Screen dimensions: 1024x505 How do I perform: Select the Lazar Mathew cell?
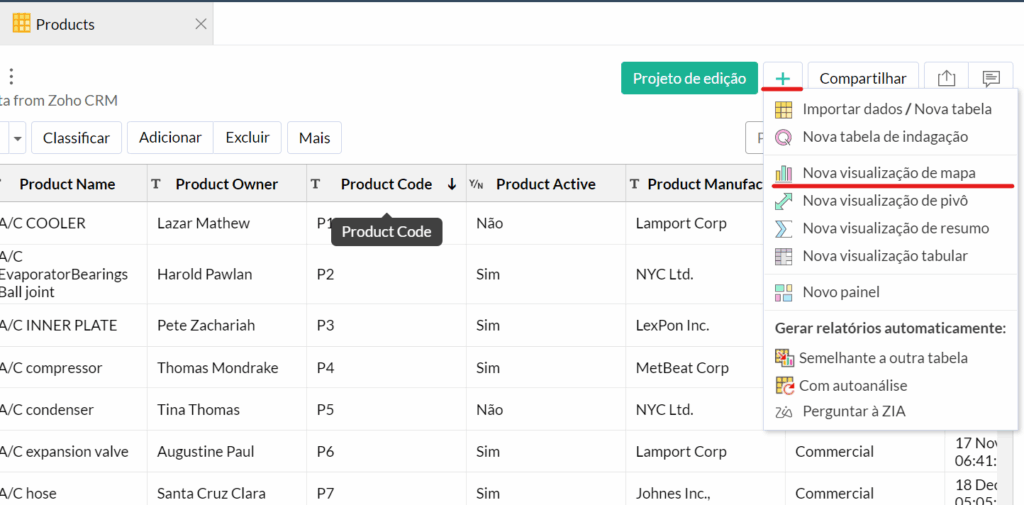click(227, 223)
